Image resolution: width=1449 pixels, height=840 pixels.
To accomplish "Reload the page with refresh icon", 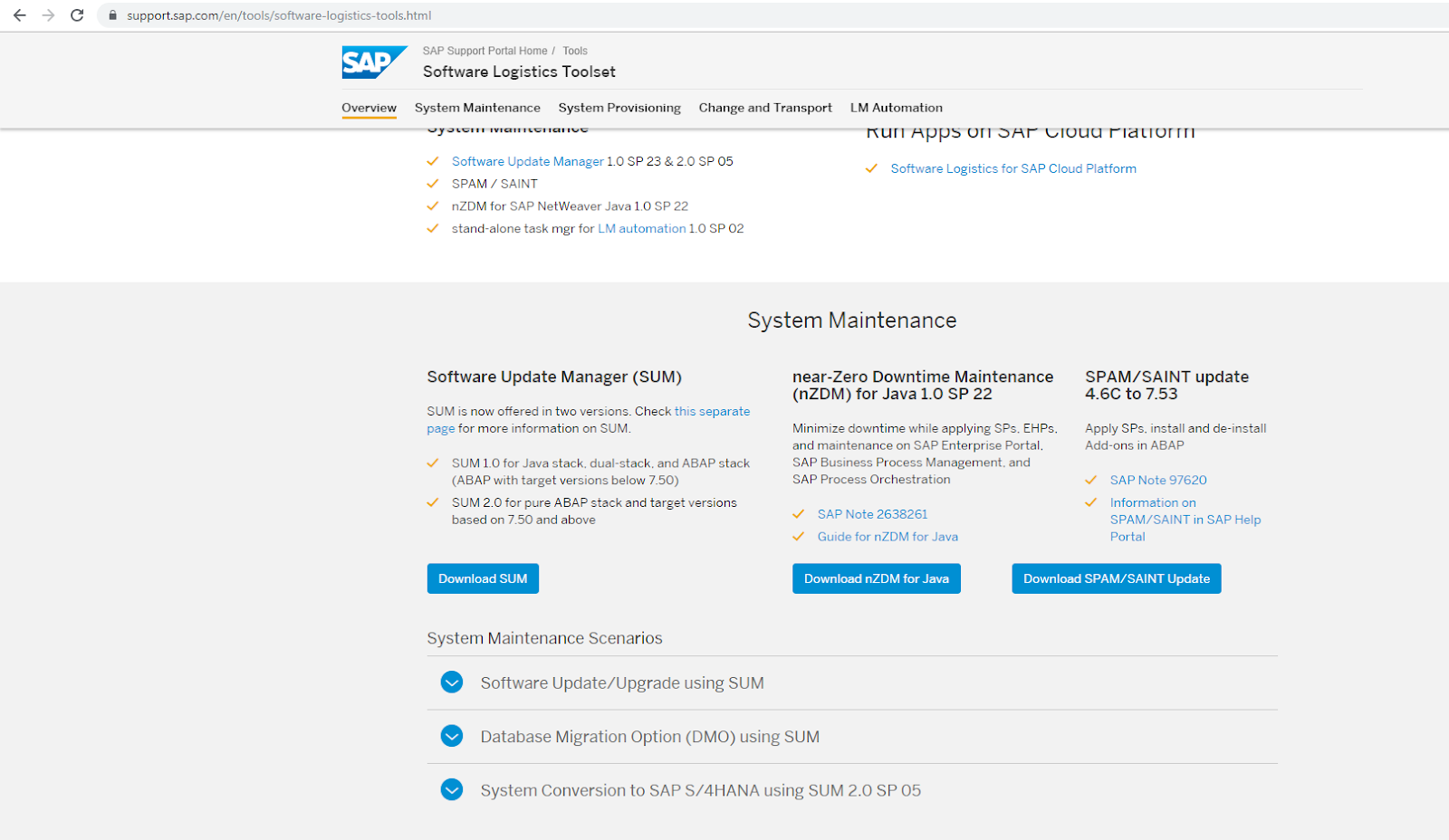I will [x=77, y=15].
